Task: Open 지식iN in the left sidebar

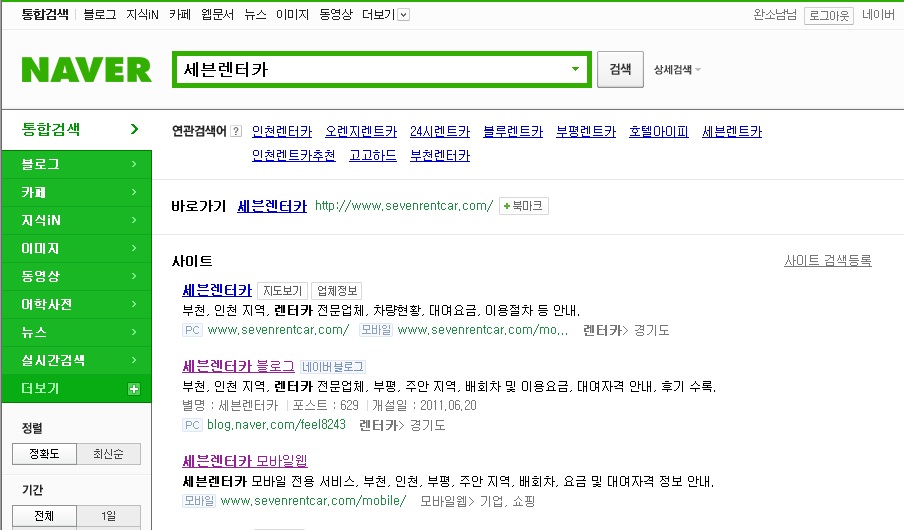Action: click(x=77, y=220)
